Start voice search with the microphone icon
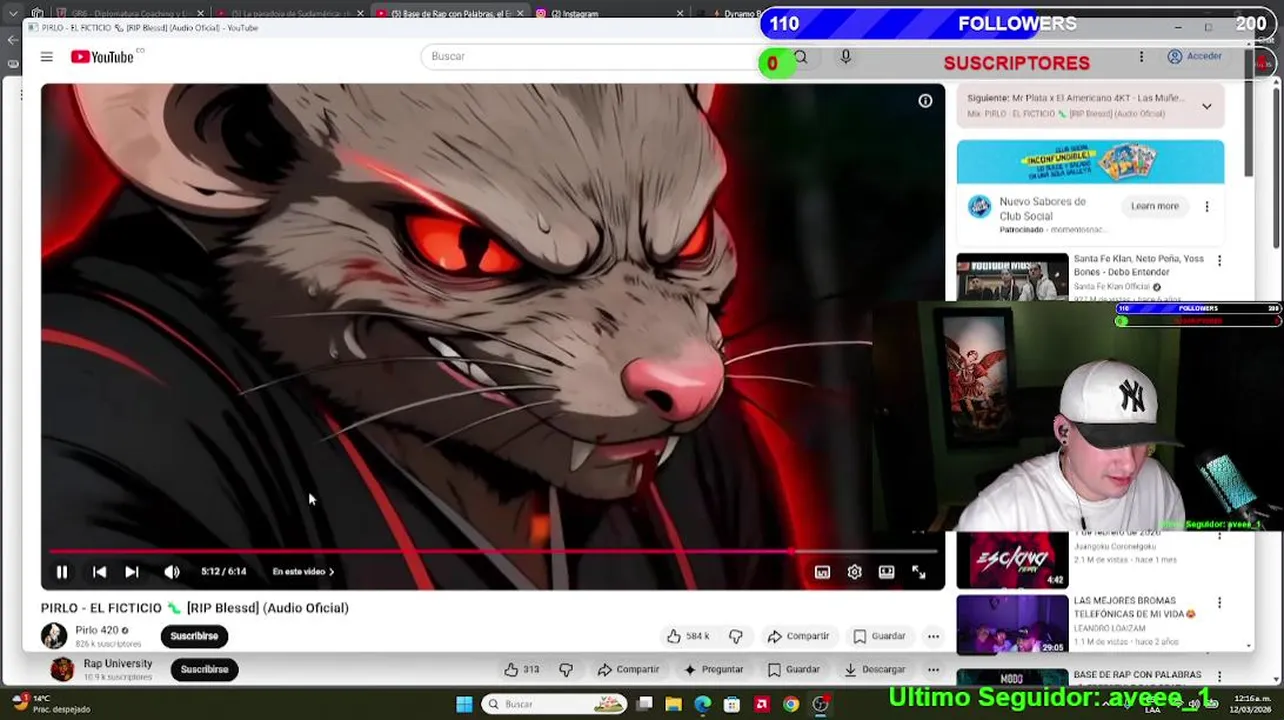 coord(845,57)
